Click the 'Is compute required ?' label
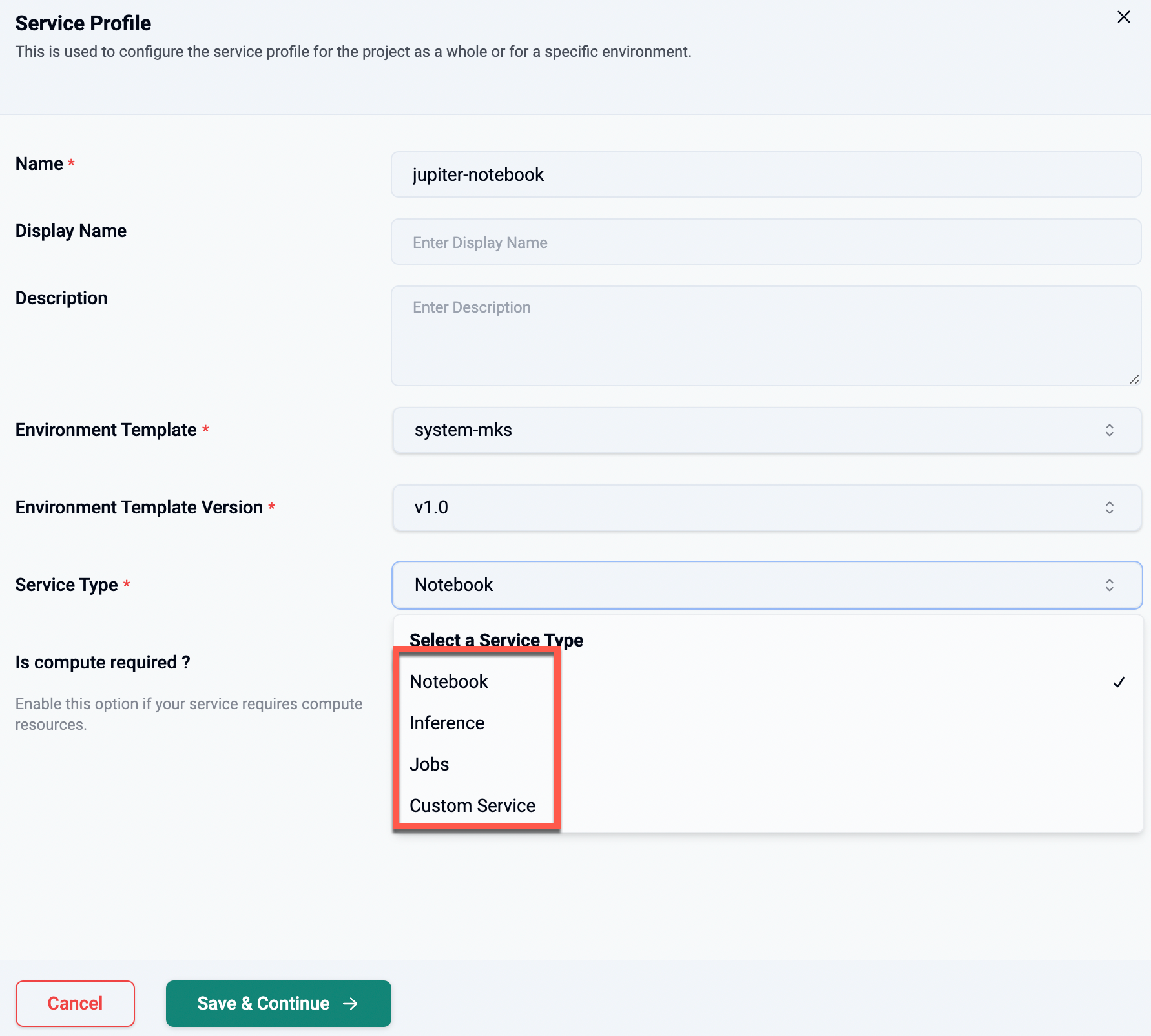1151x1036 pixels. pyautogui.click(x=103, y=663)
